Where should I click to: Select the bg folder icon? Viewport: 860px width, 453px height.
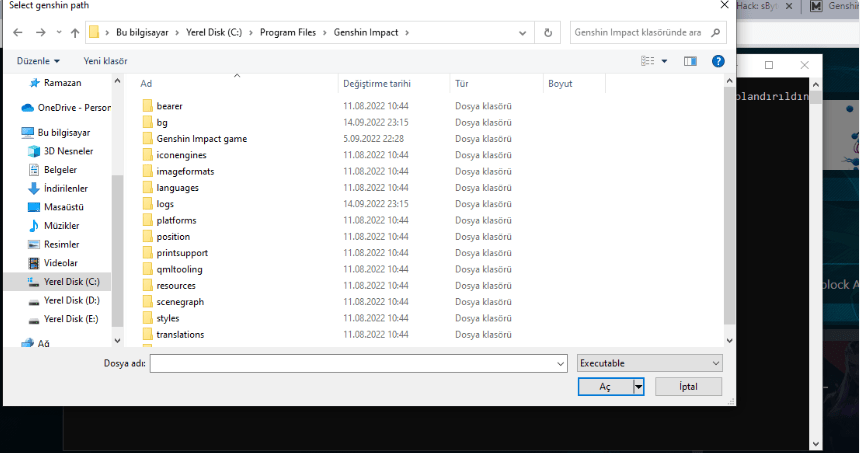[x=148, y=122]
